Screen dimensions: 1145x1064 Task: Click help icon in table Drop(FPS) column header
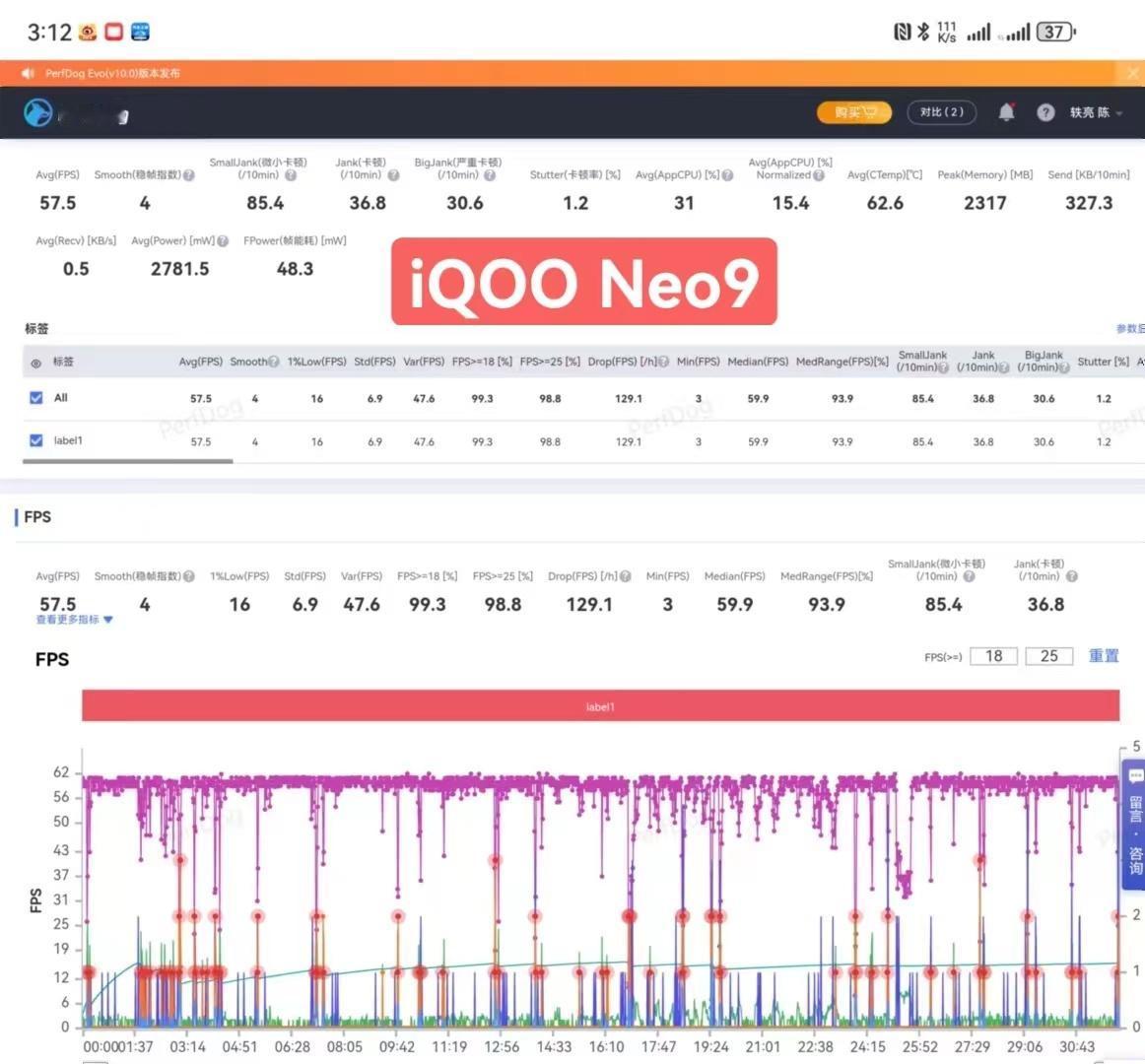(x=663, y=362)
